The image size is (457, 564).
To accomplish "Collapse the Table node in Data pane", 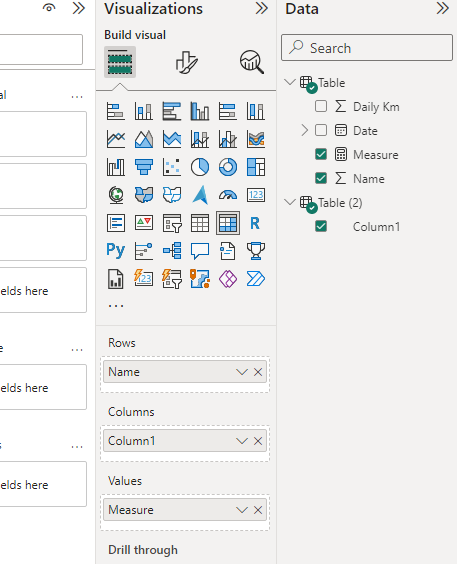I will pos(290,82).
